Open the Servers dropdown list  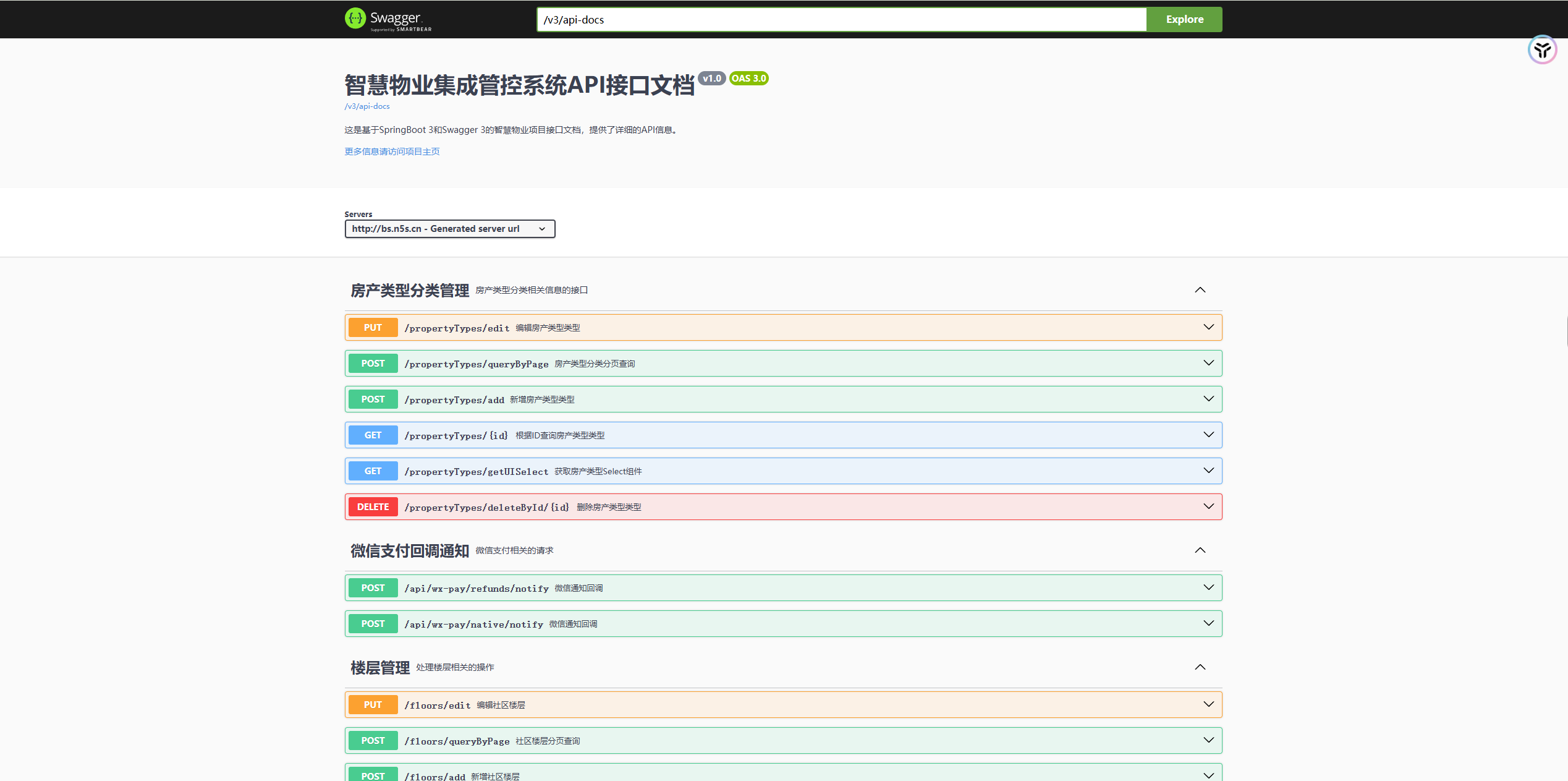449,229
